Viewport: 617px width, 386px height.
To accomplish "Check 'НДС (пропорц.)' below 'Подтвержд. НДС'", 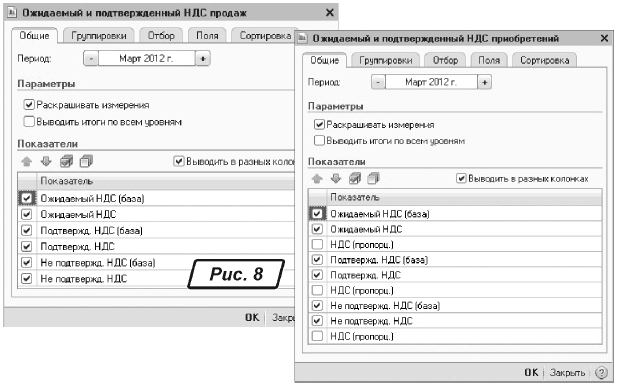I will pyautogui.click(x=317, y=290).
